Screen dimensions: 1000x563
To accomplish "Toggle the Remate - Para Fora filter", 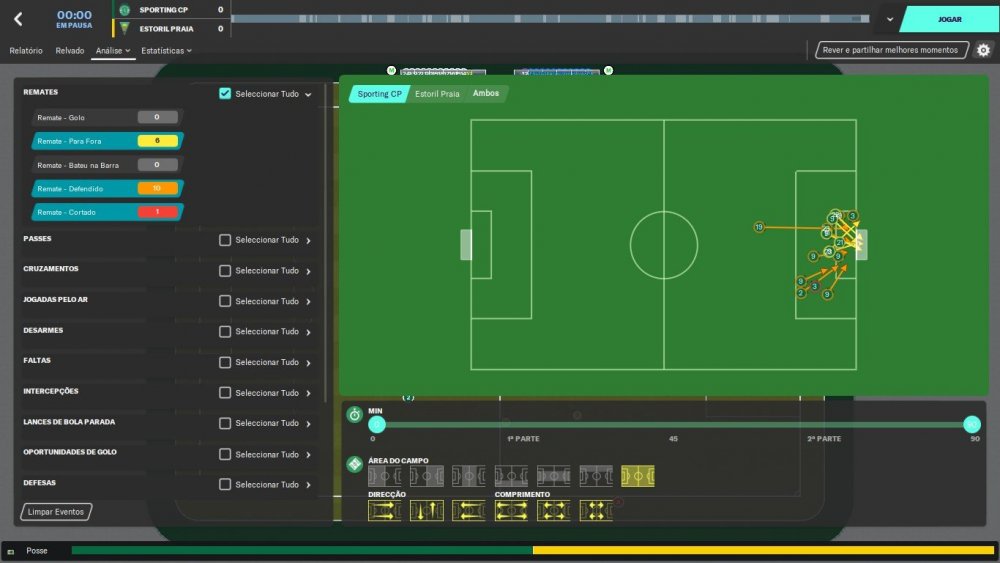I will pyautogui.click(x=107, y=141).
